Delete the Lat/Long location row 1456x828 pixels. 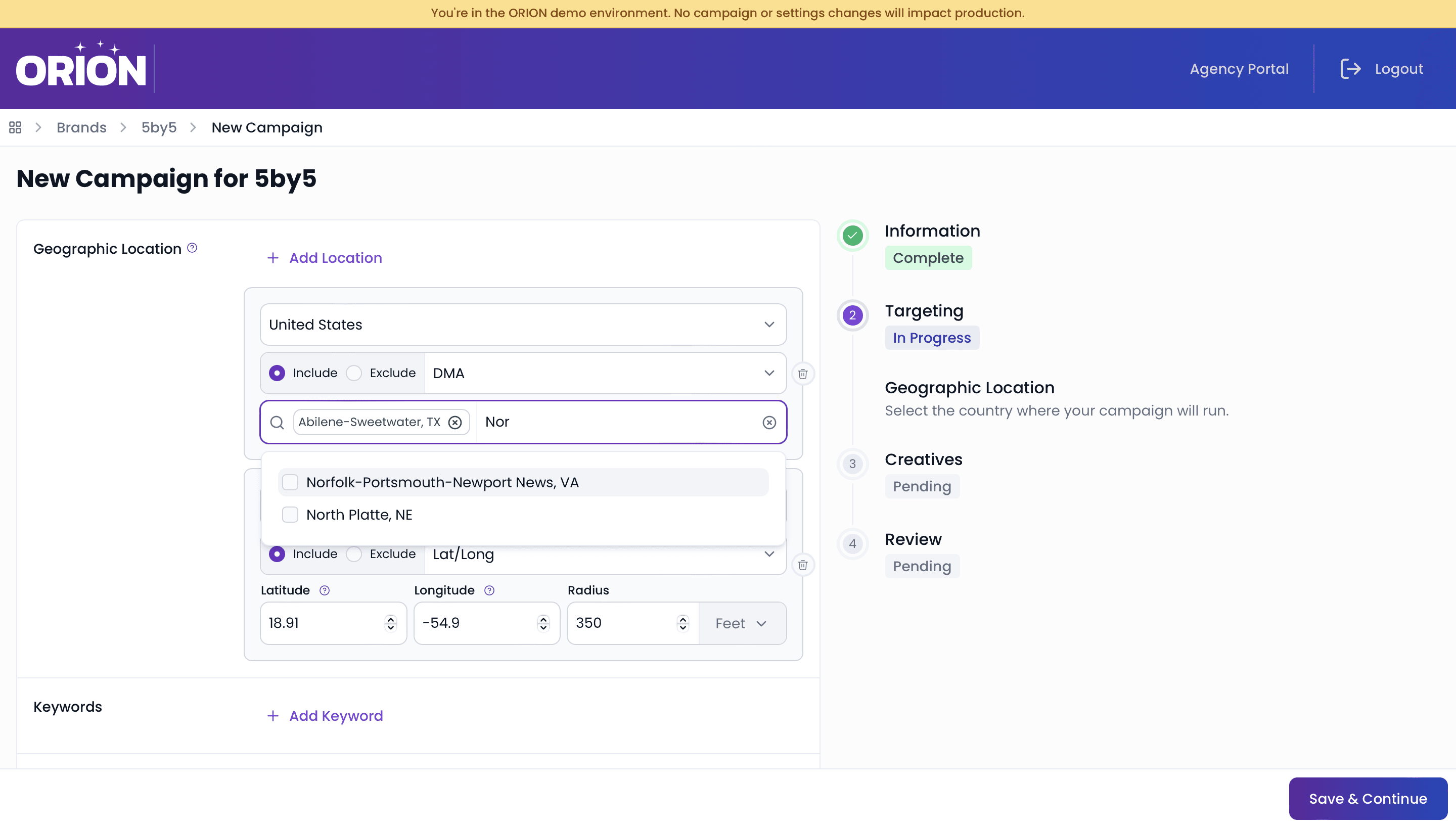tap(802, 565)
